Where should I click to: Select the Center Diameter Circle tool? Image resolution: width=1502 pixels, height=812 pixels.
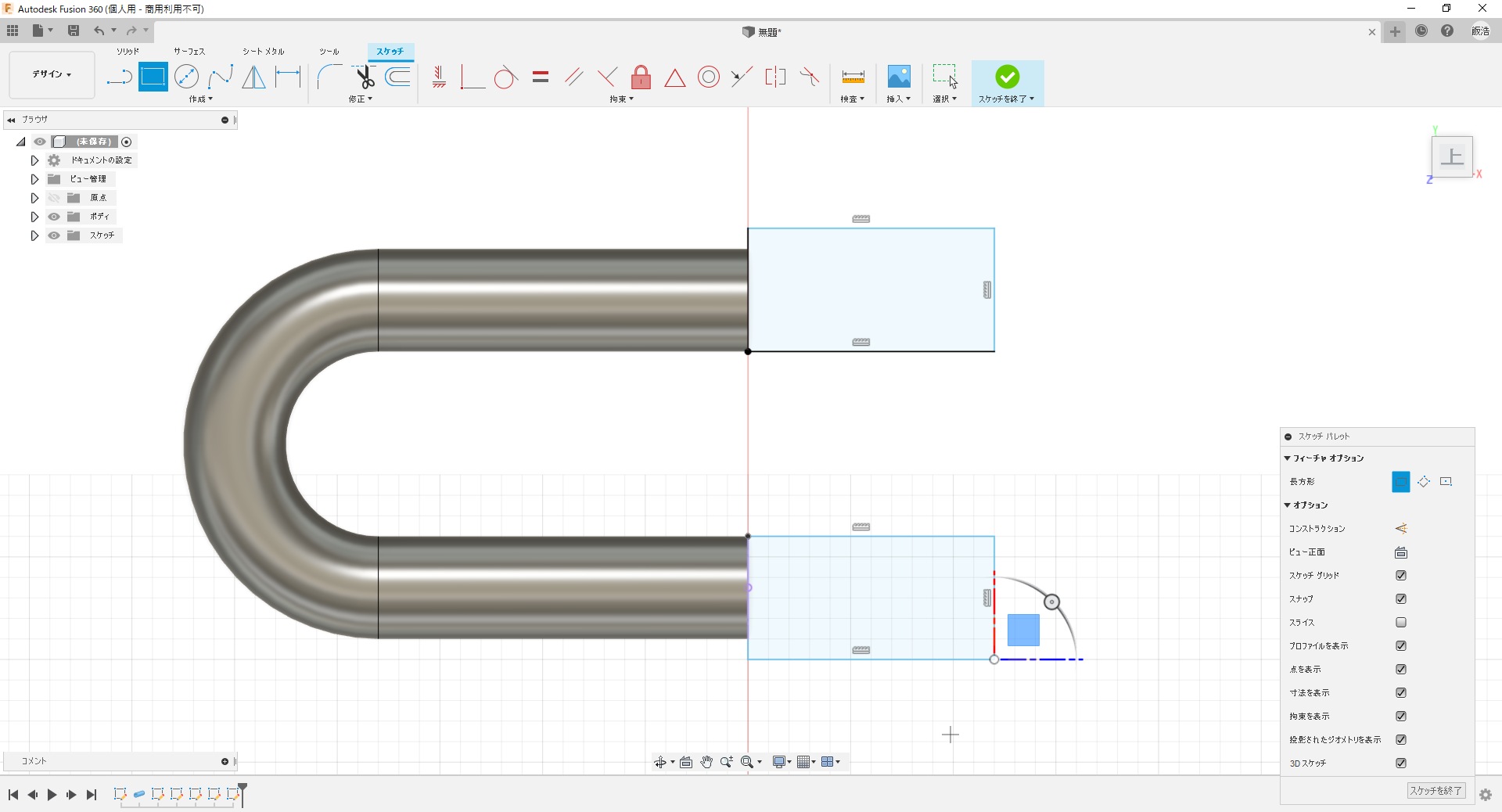(186, 77)
